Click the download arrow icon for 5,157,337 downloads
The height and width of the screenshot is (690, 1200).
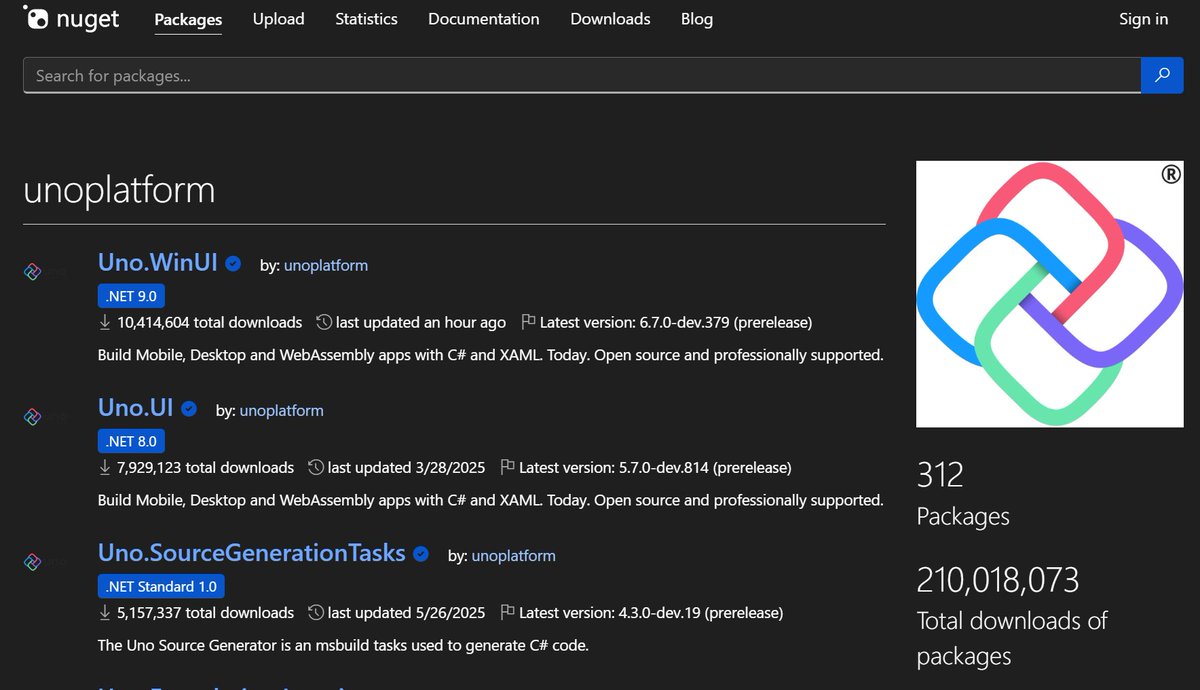pos(105,612)
